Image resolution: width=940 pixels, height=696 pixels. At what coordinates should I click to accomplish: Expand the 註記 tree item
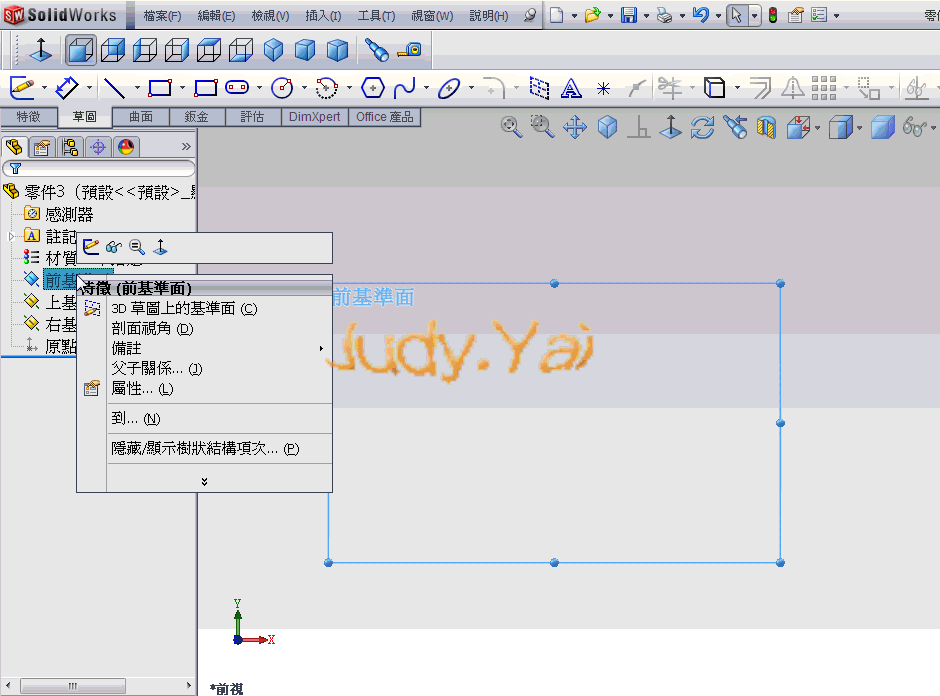point(12,236)
